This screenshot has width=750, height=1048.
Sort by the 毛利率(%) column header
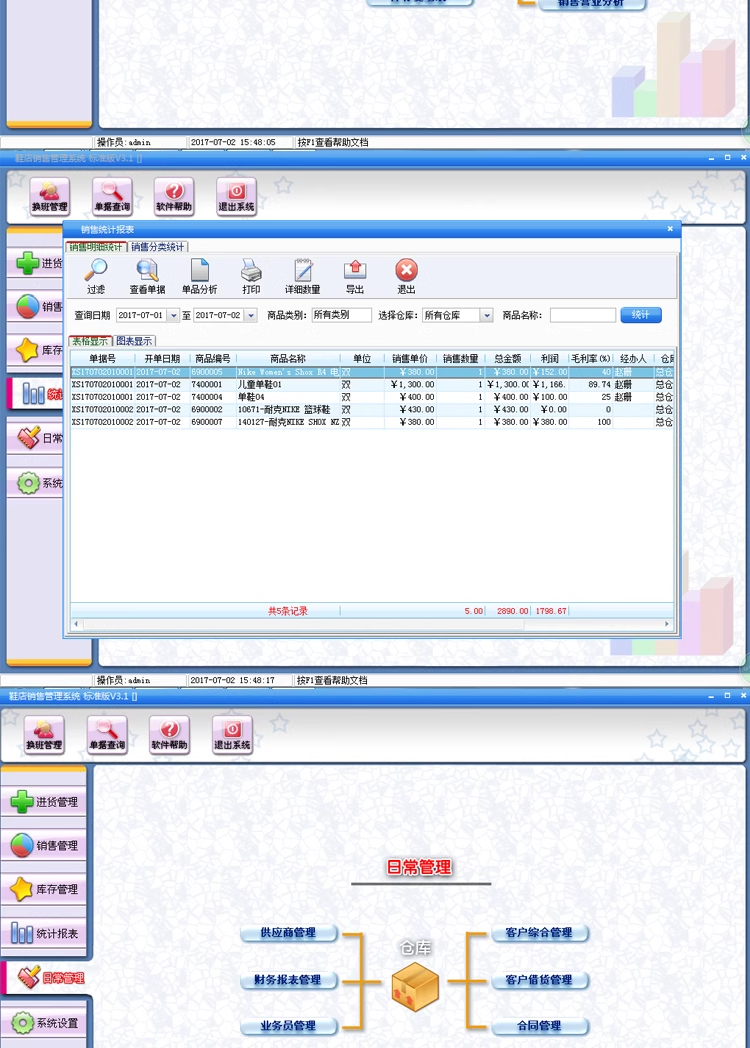pyautogui.click(x=590, y=359)
